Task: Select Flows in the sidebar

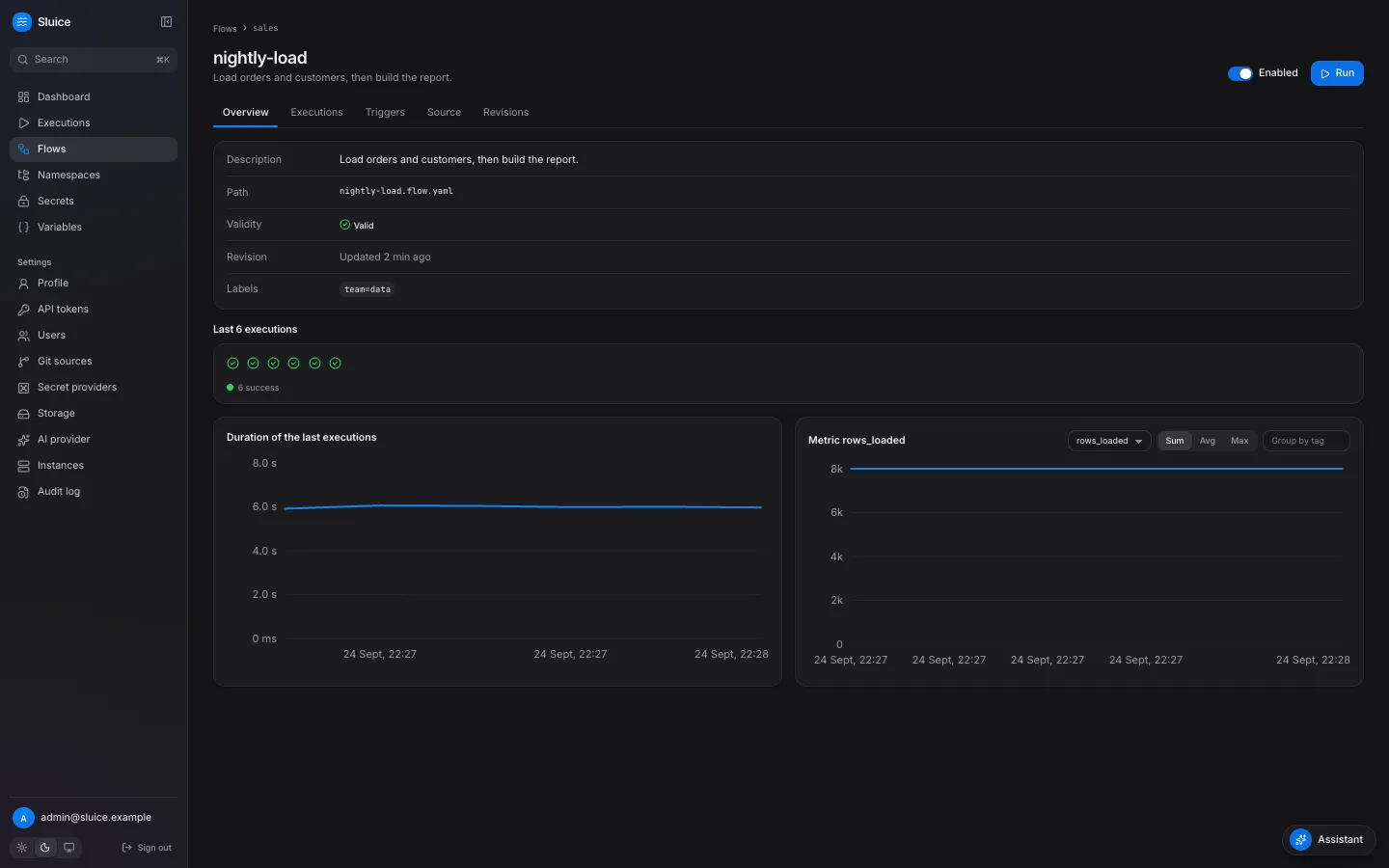Action: (x=94, y=149)
